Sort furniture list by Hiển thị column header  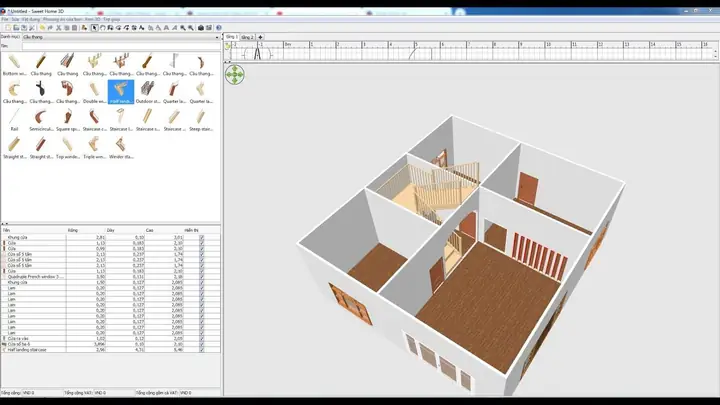pos(202,230)
